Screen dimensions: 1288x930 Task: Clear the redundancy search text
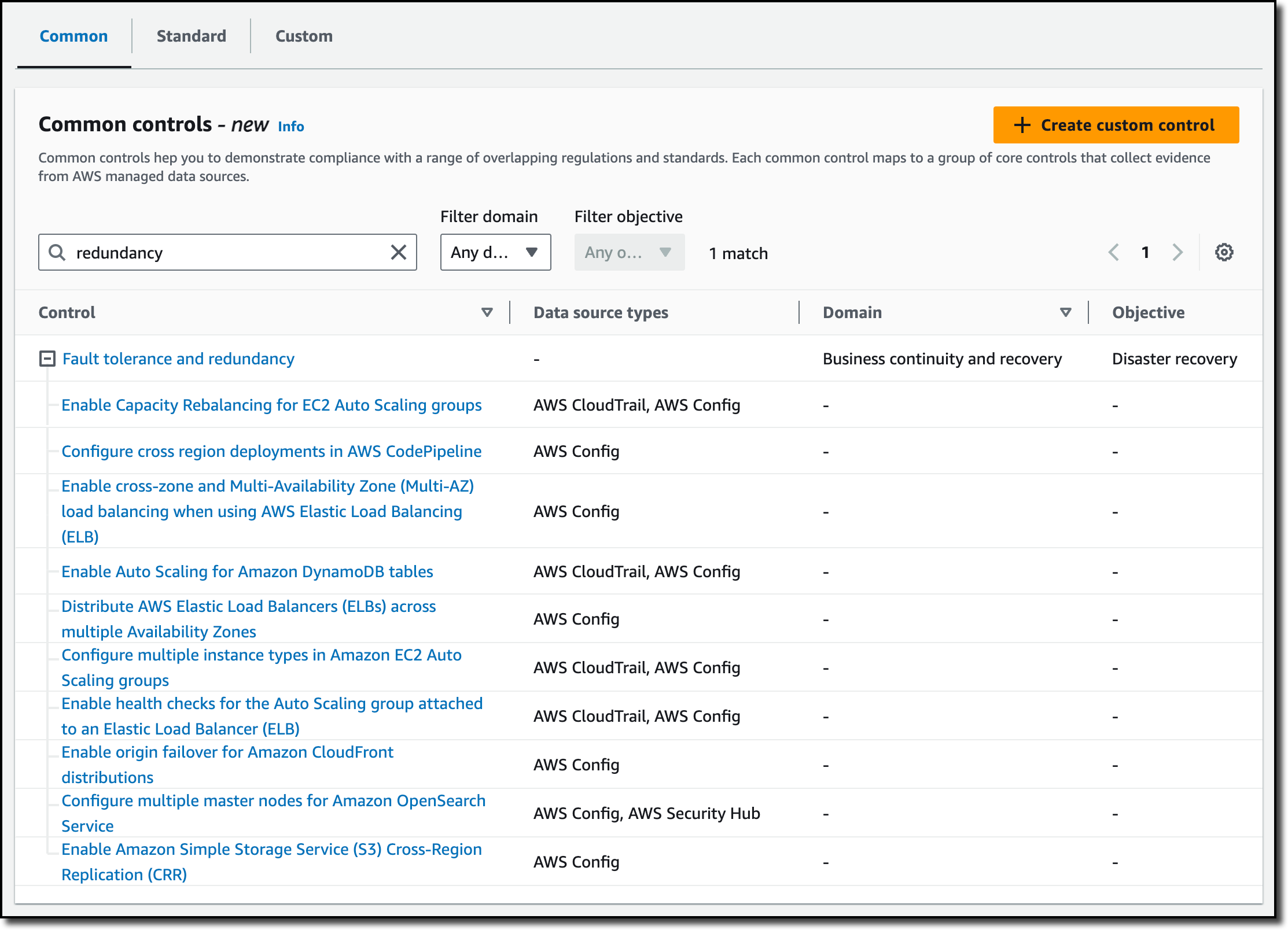398,252
